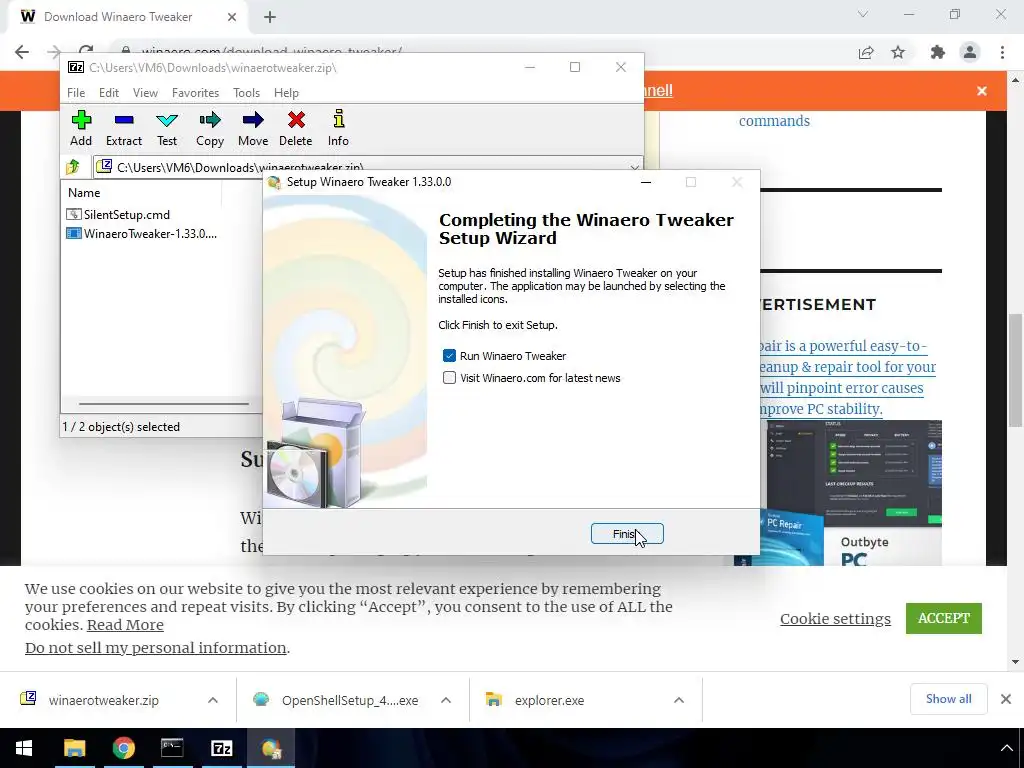Open winaerotweaker.zip from downloads bar
The image size is (1024, 768).
(104, 700)
